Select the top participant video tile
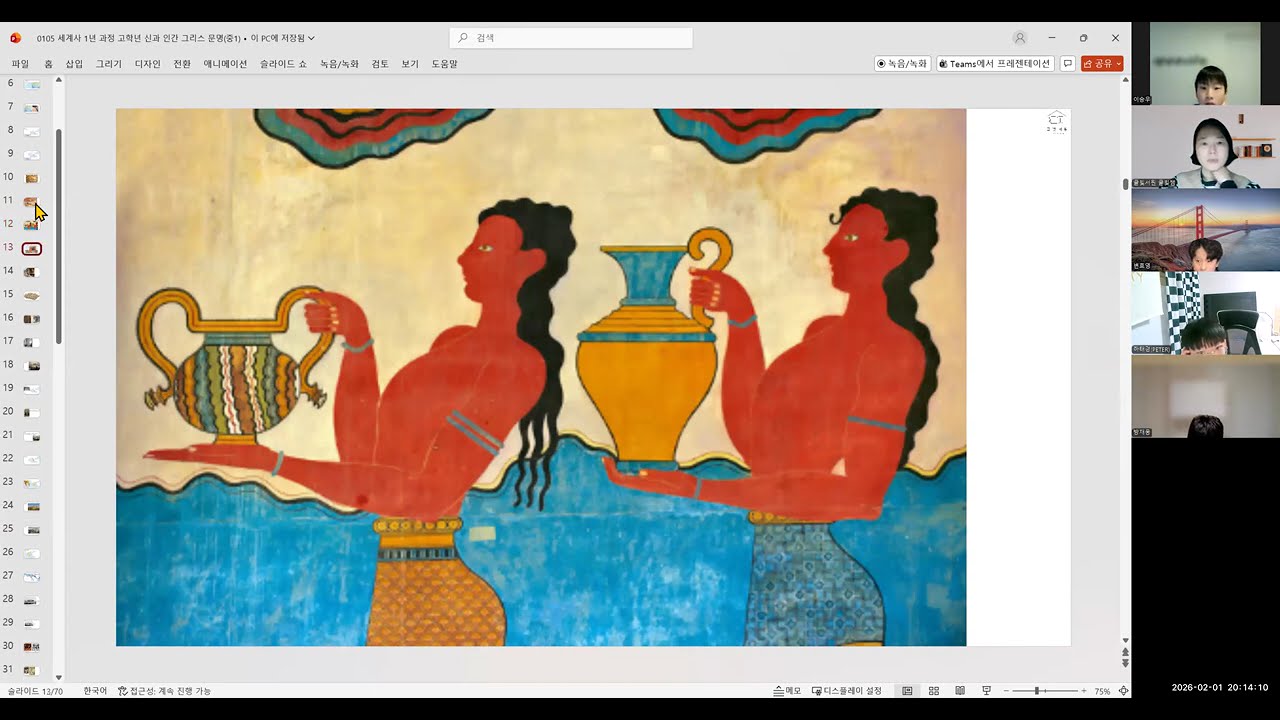The width and height of the screenshot is (1280, 720). coord(1205,64)
